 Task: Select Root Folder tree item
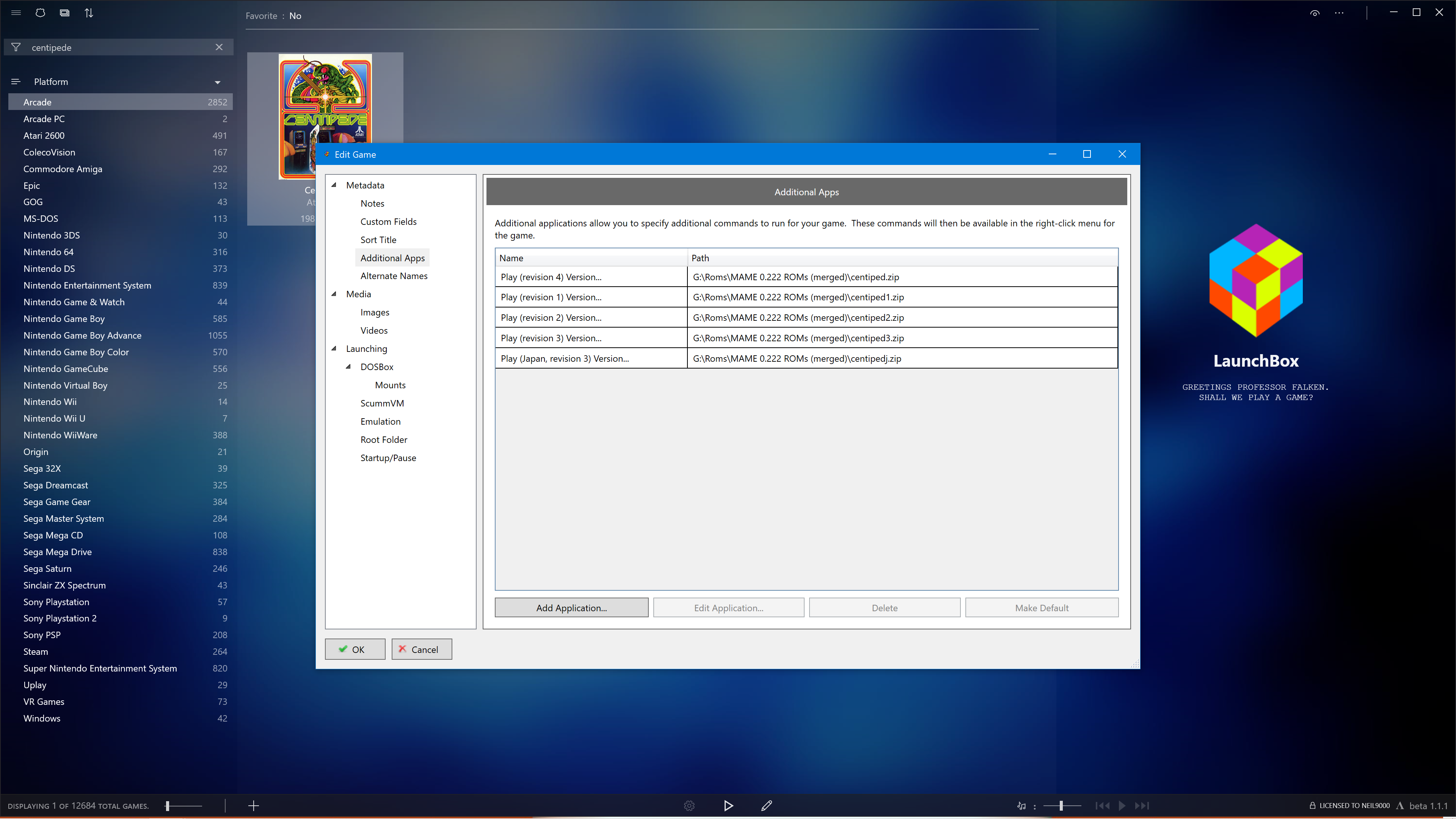tap(384, 440)
